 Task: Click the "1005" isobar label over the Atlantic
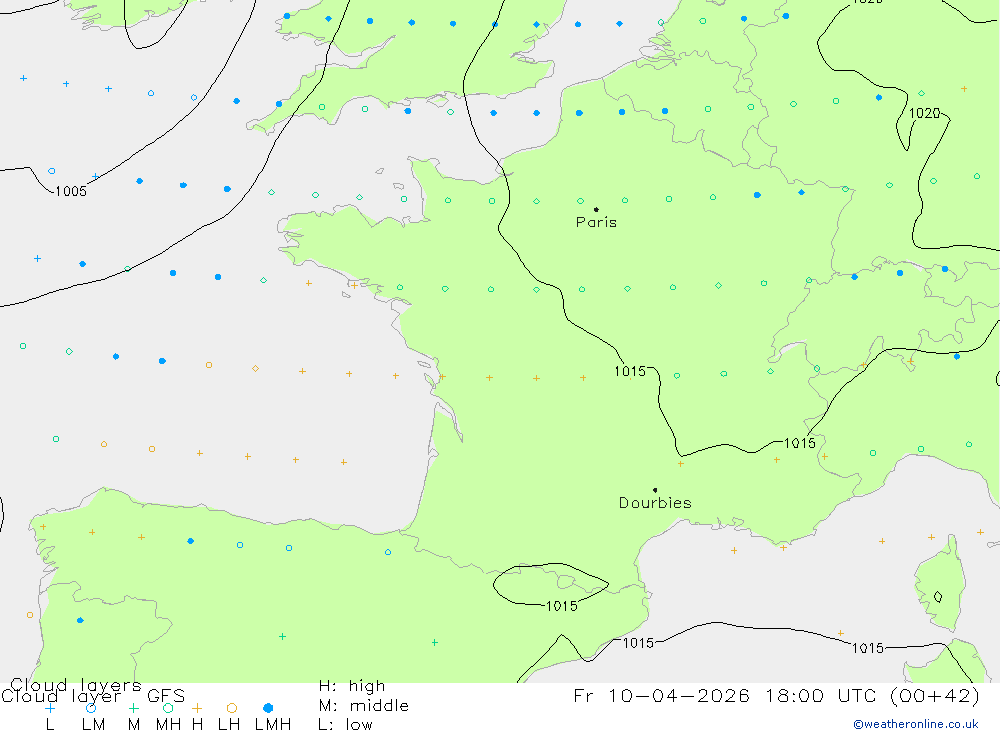pyautogui.click(x=71, y=191)
